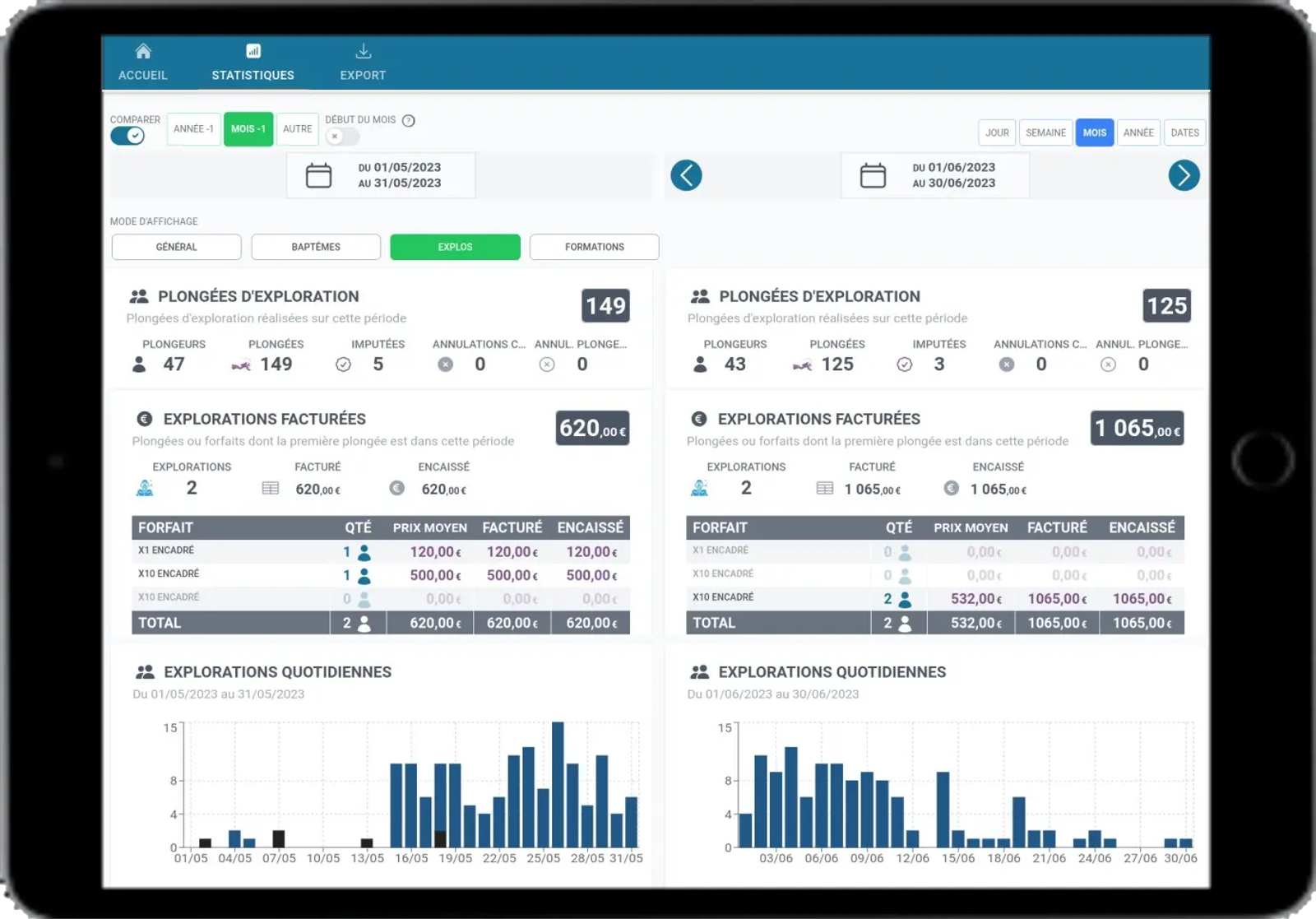Click diver icon beside Plongées 149
Screen dimensions: 1316x919
tap(240, 365)
